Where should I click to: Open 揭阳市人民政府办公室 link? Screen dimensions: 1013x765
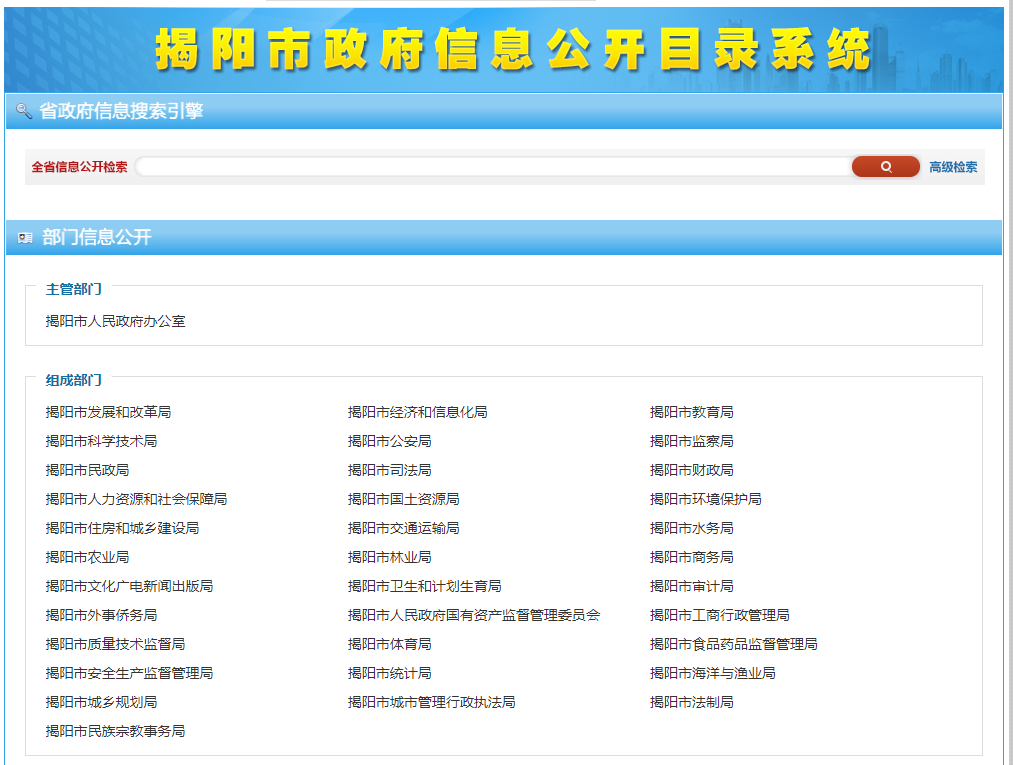point(116,321)
